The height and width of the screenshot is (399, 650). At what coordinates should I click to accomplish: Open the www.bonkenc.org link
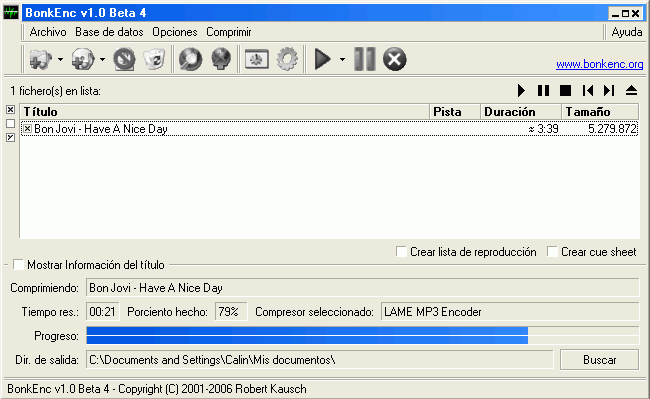(x=599, y=64)
